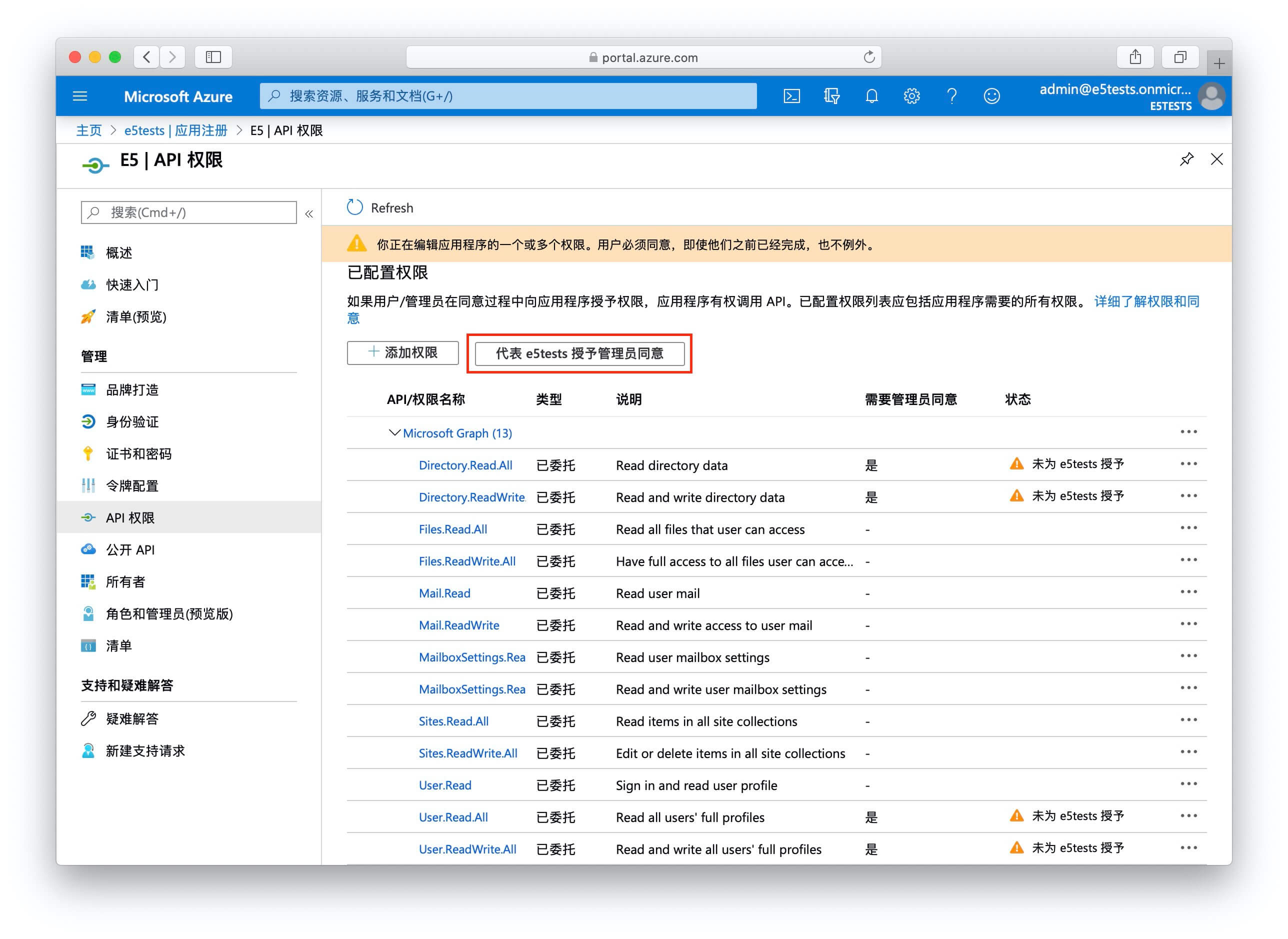1288x939 pixels.
Task: Open more options for Sites.Read.All row
Action: click(x=1188, y=720)
